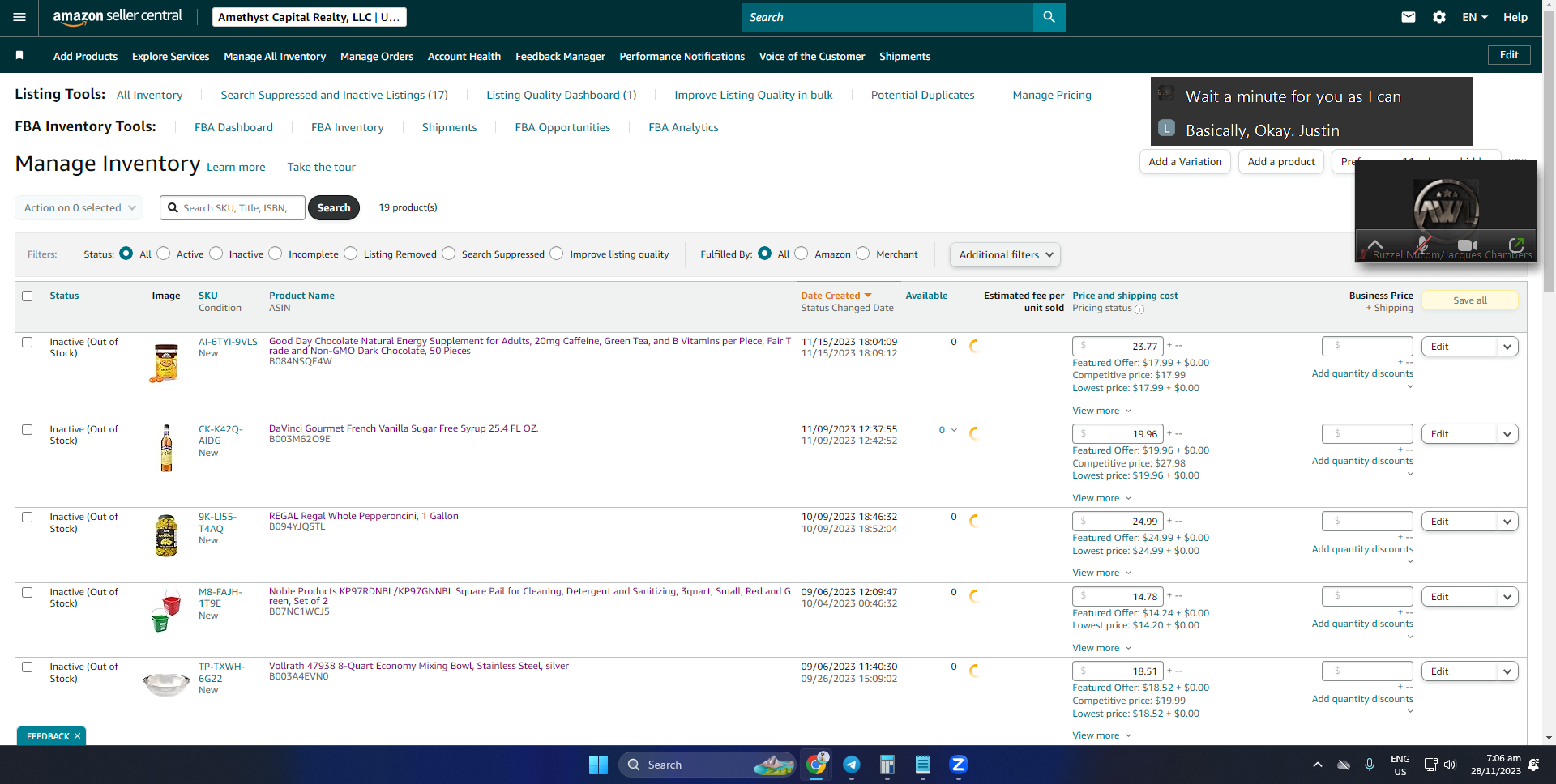This screenshot has height=784, width=1556.
Task: Open the Action on 0 selected dropdown
Action: coord(79,208)
